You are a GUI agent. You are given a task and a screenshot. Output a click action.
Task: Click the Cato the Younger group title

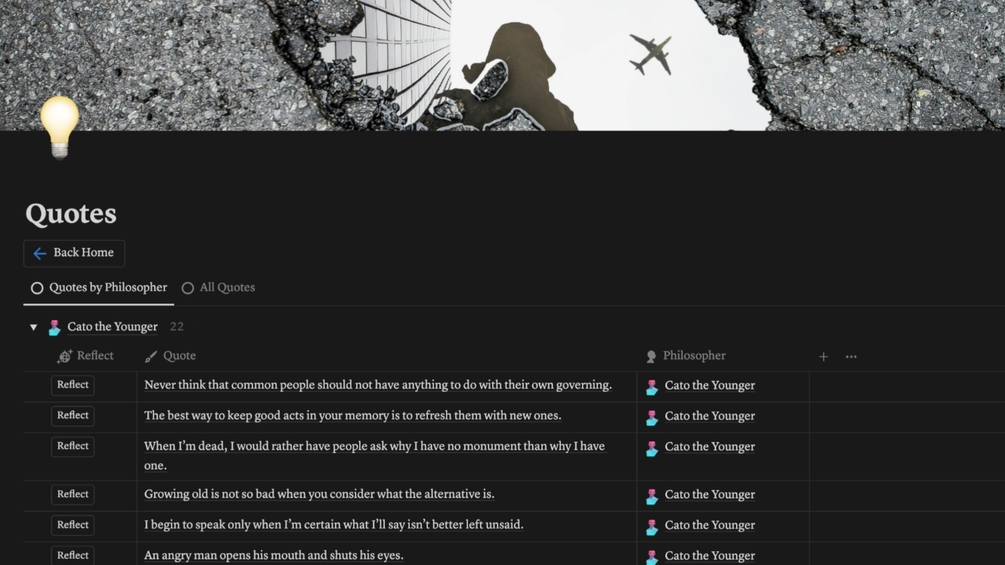(112, 327)
